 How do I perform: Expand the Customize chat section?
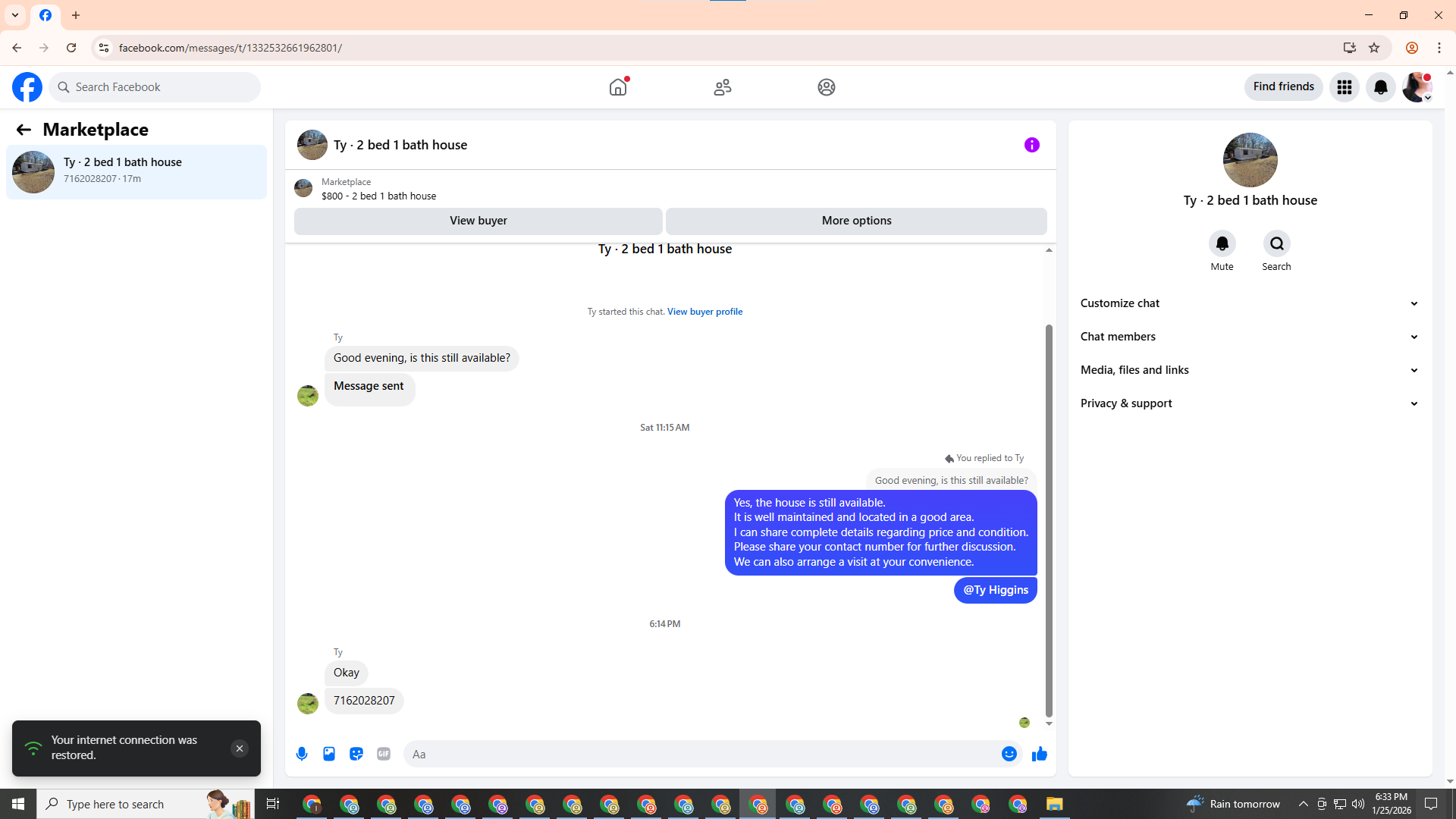[1250, 303]
